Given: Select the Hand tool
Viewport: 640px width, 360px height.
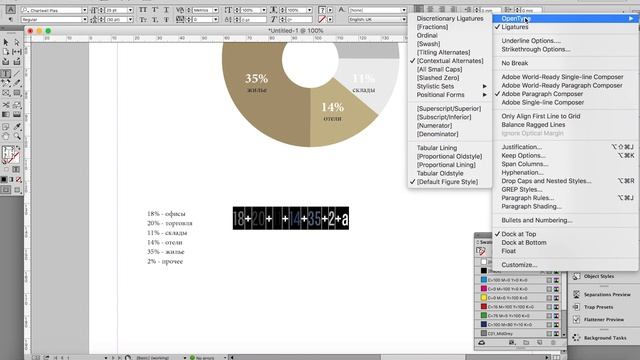Looking at the screenshot, I should coord(6,137).
